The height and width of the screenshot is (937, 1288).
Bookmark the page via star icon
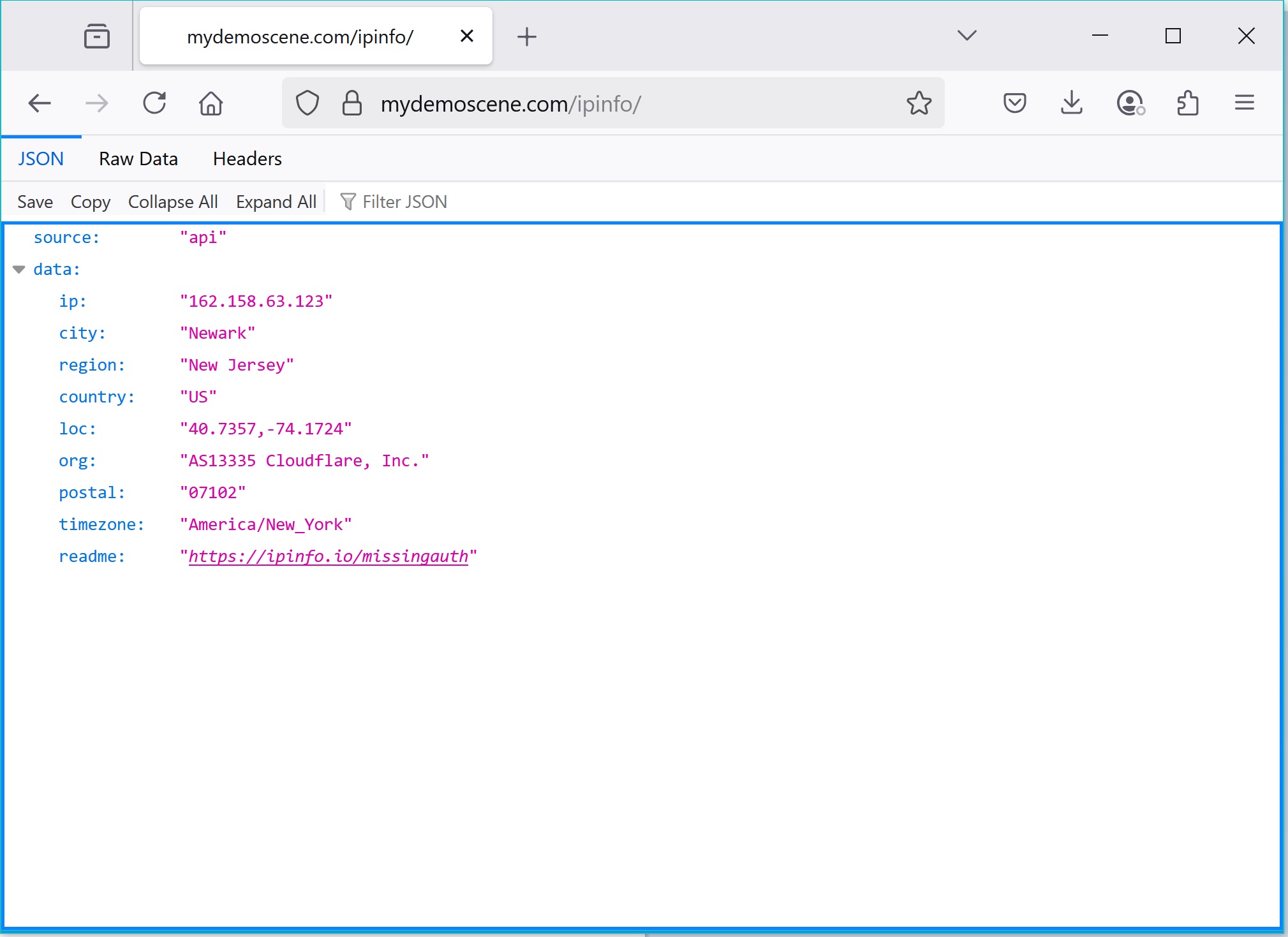tap(919, 103)
